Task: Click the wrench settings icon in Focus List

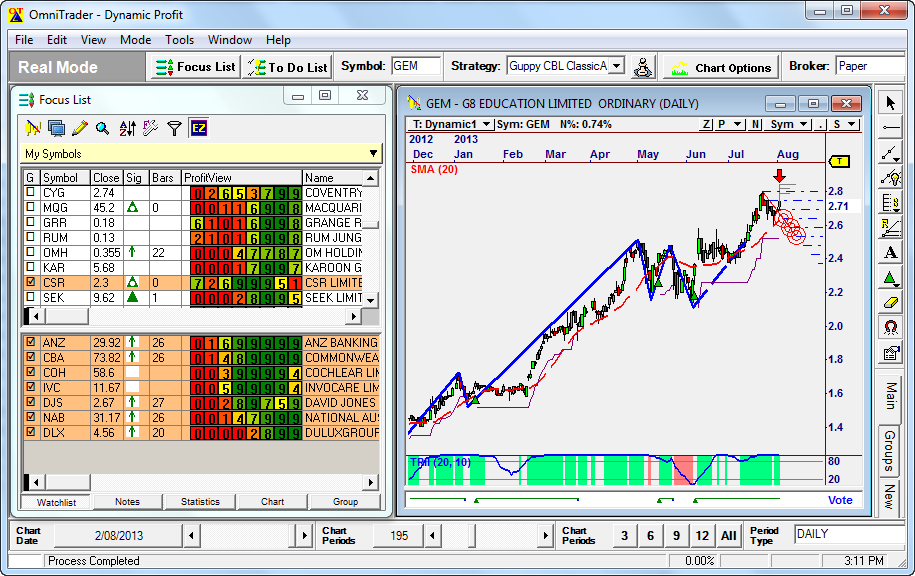Action: (x=151, y=128)
